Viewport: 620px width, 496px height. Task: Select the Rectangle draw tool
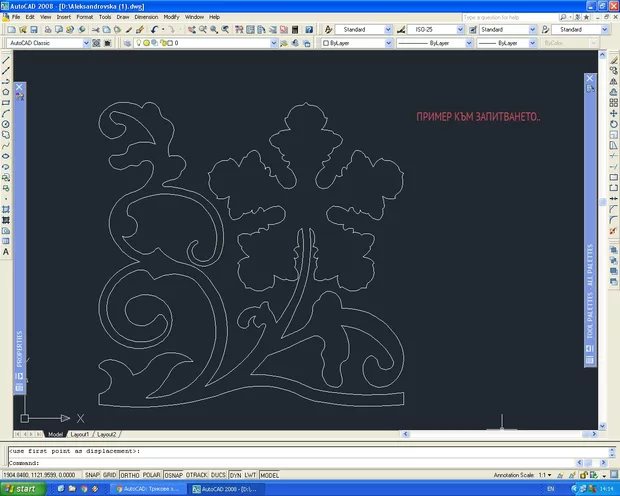(6, 102)
